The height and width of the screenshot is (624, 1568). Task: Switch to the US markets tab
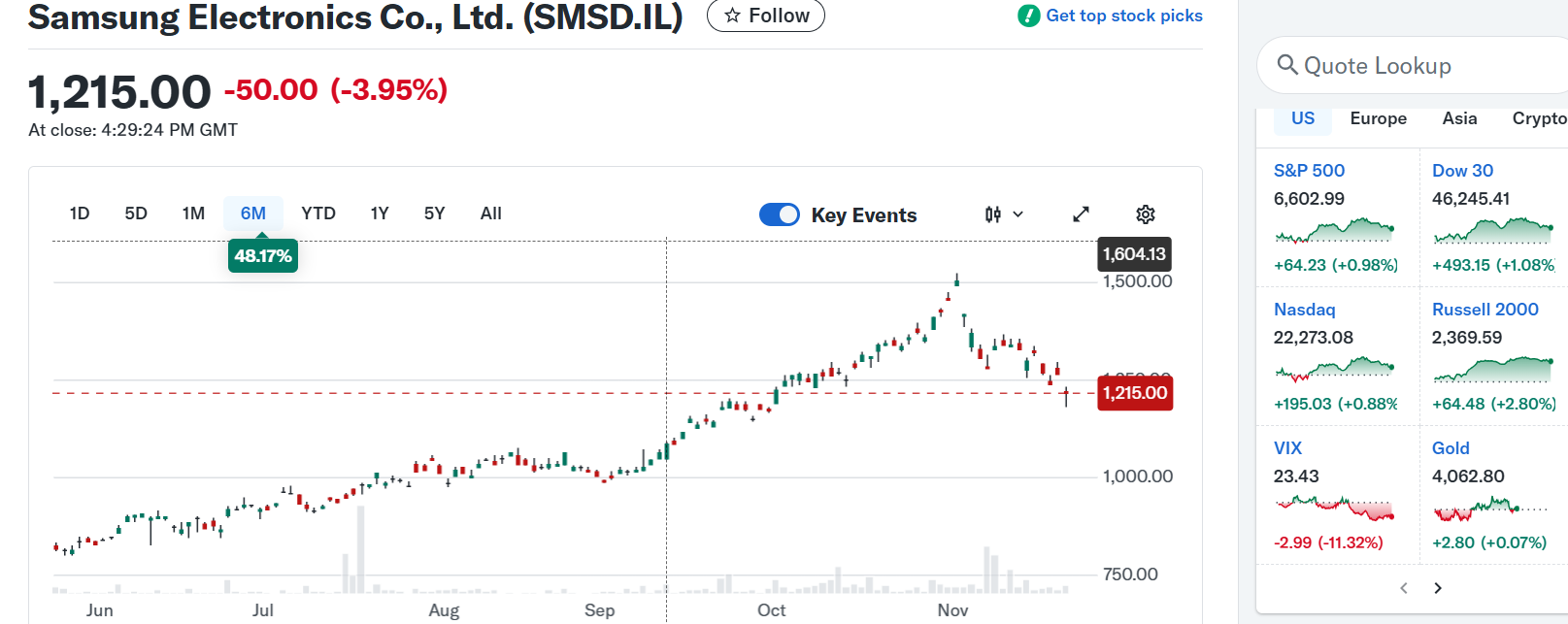pyautogui.click(x=1303, y=118)
